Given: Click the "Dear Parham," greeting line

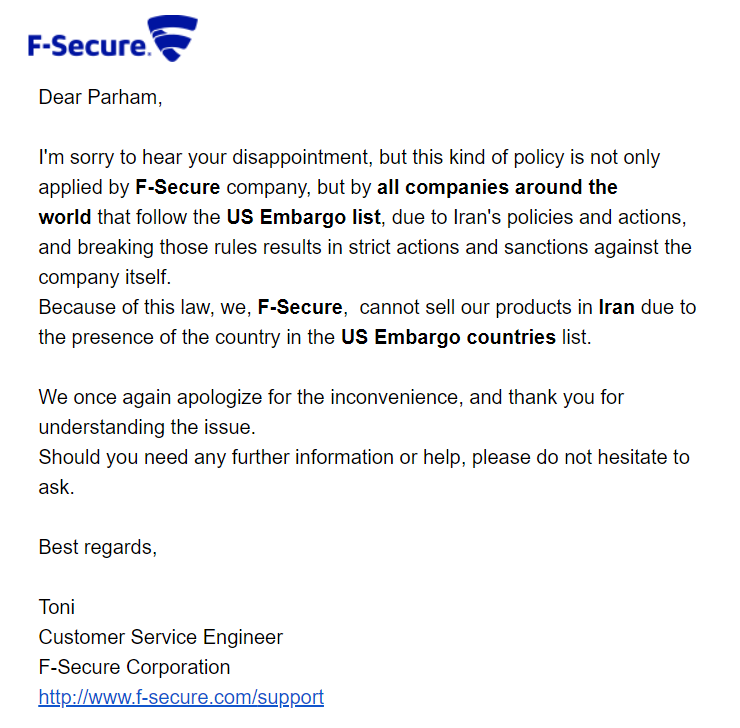Looking at the screenshot, I should (x=100, y=97).
